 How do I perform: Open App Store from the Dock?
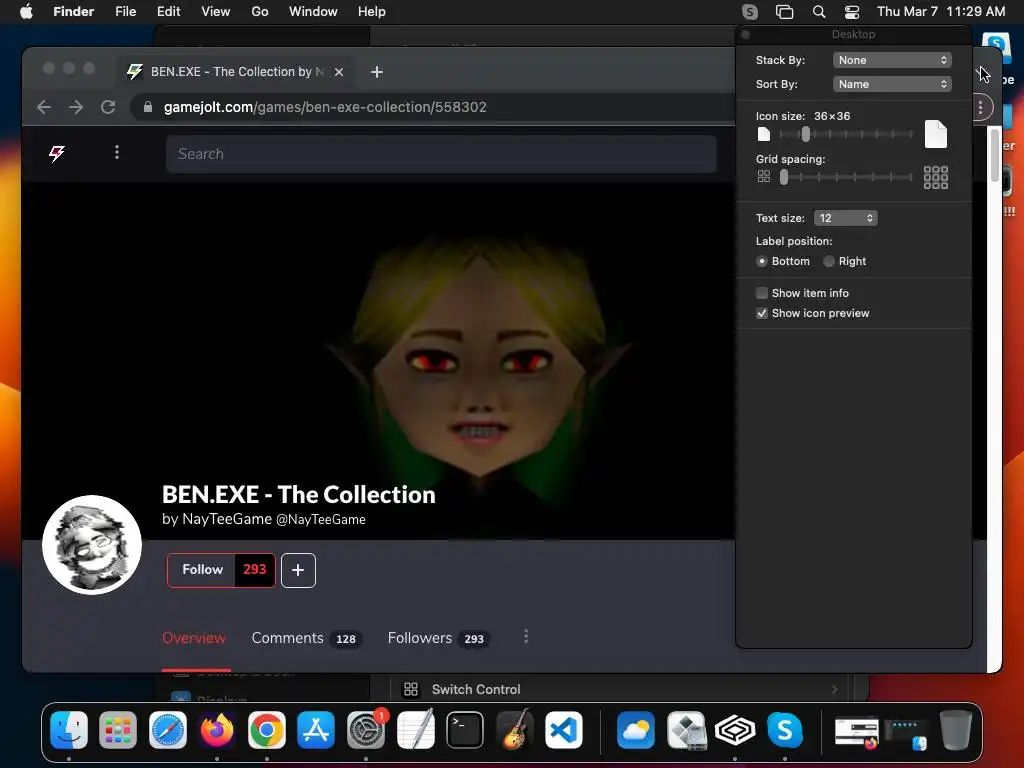point(316,729)
